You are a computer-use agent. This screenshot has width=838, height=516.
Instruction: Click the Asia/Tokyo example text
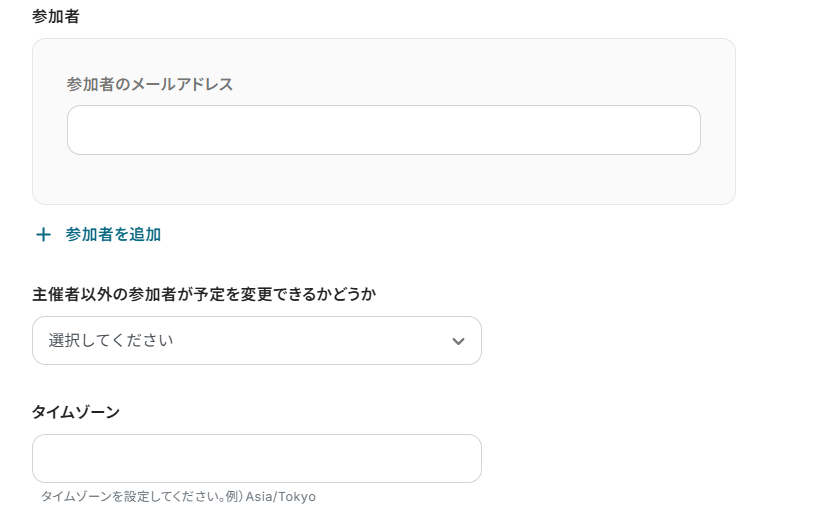281,497
